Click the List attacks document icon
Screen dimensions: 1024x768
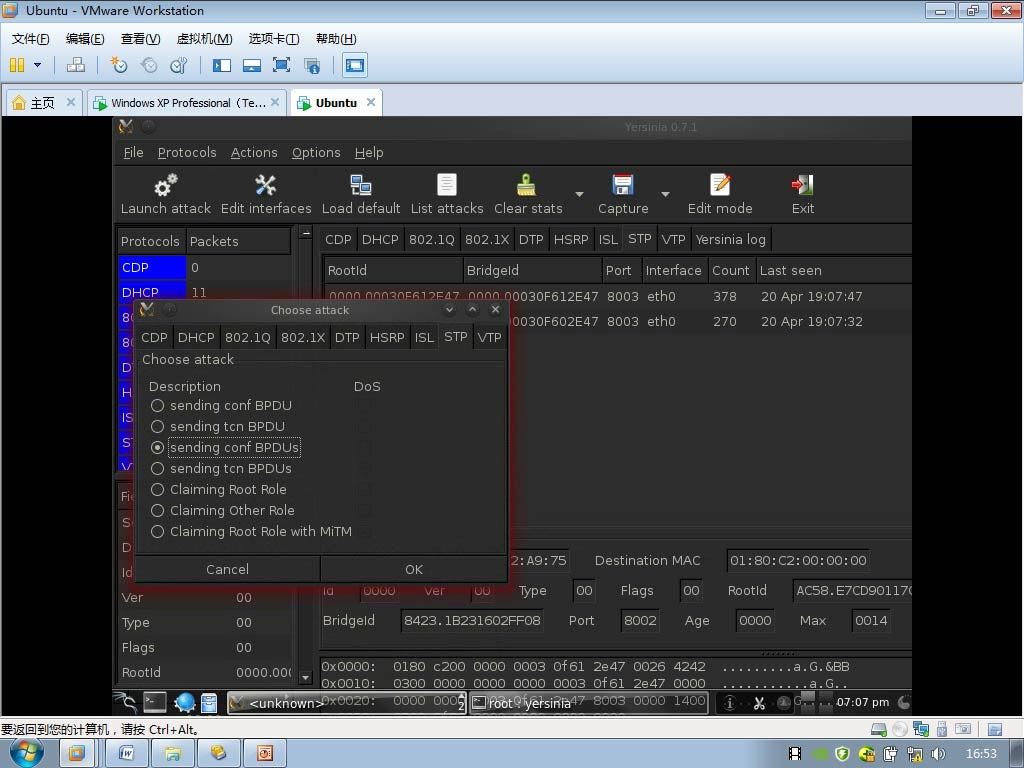[447, 185]
